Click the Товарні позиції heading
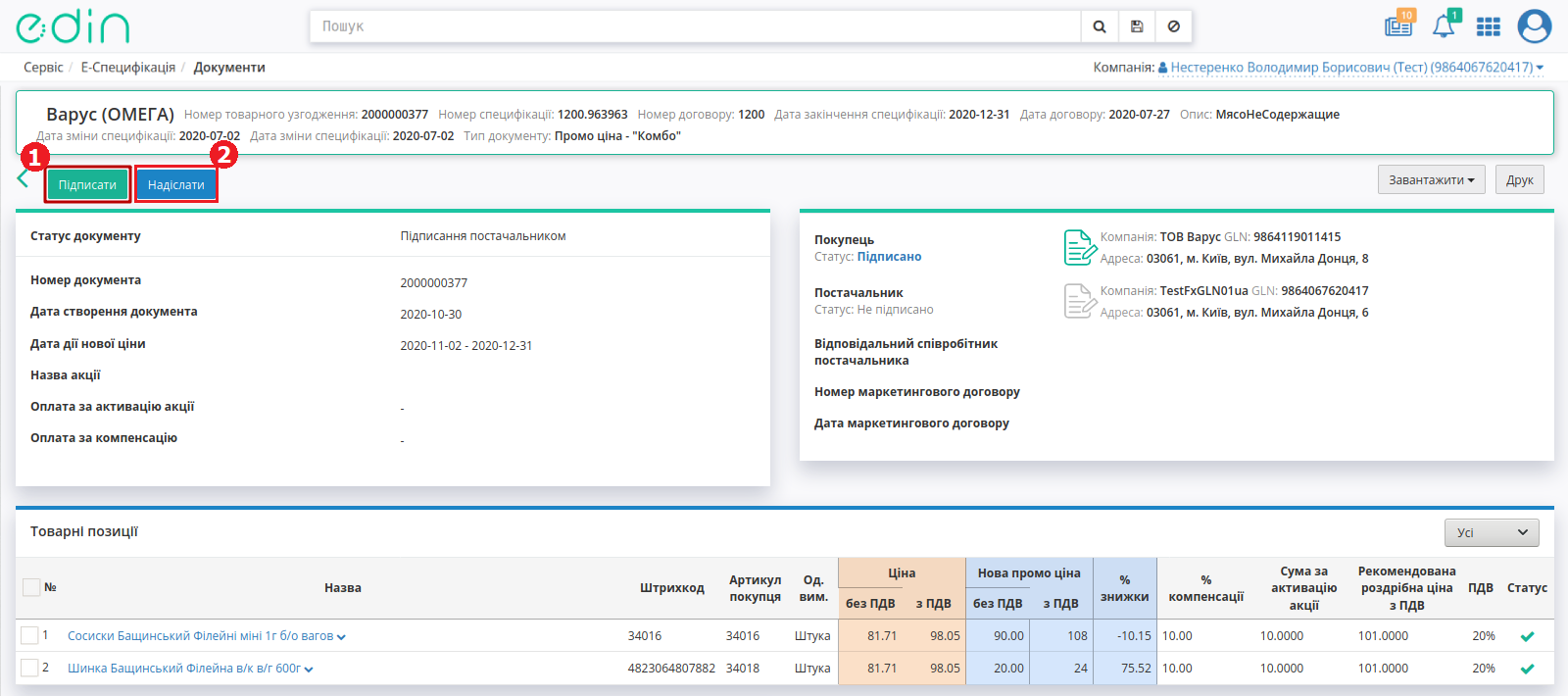 tap(84, 531)
